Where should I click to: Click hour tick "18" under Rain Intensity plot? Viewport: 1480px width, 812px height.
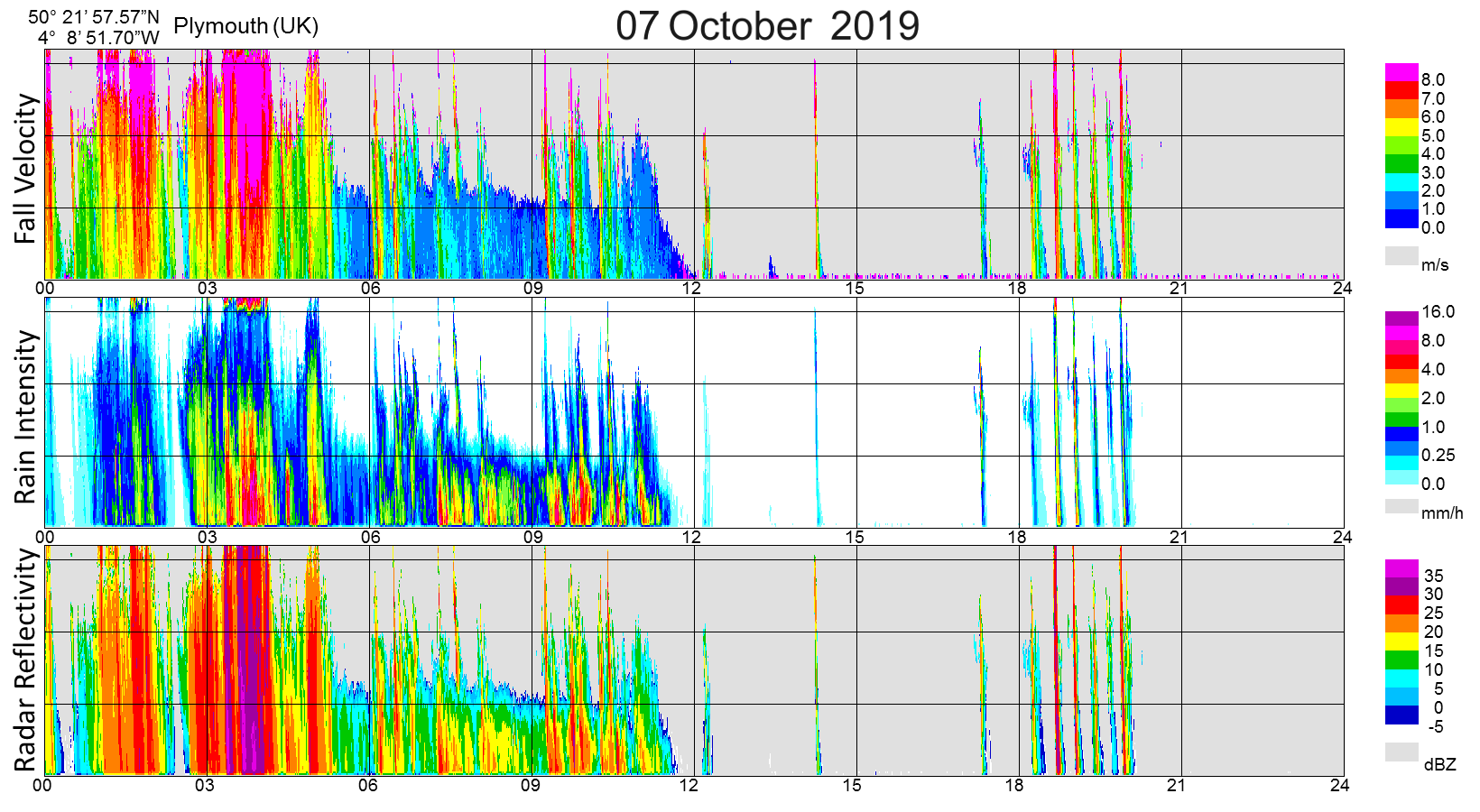1017,537
